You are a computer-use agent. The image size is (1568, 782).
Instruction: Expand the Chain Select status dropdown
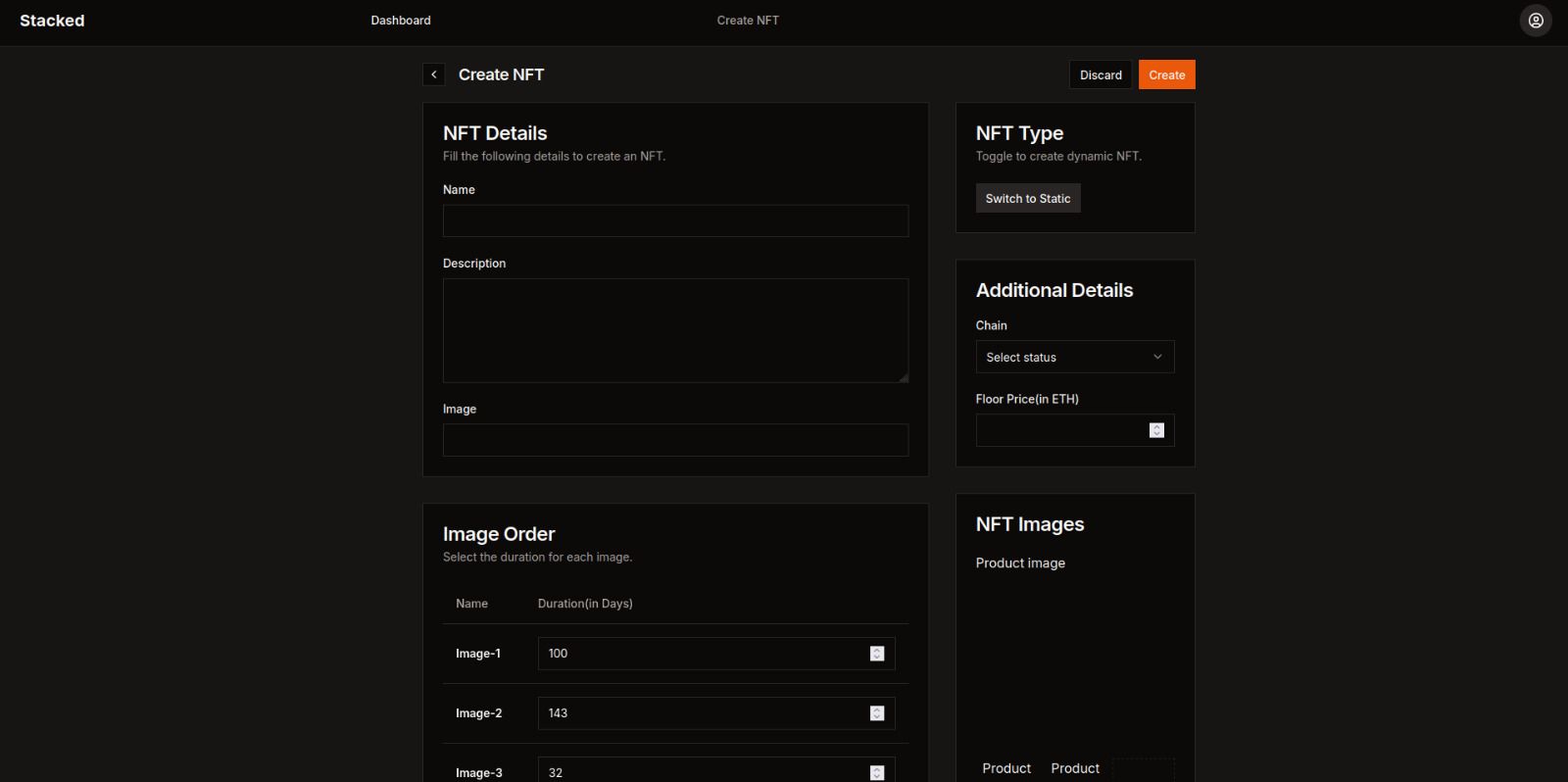[x=1075, y=357]
